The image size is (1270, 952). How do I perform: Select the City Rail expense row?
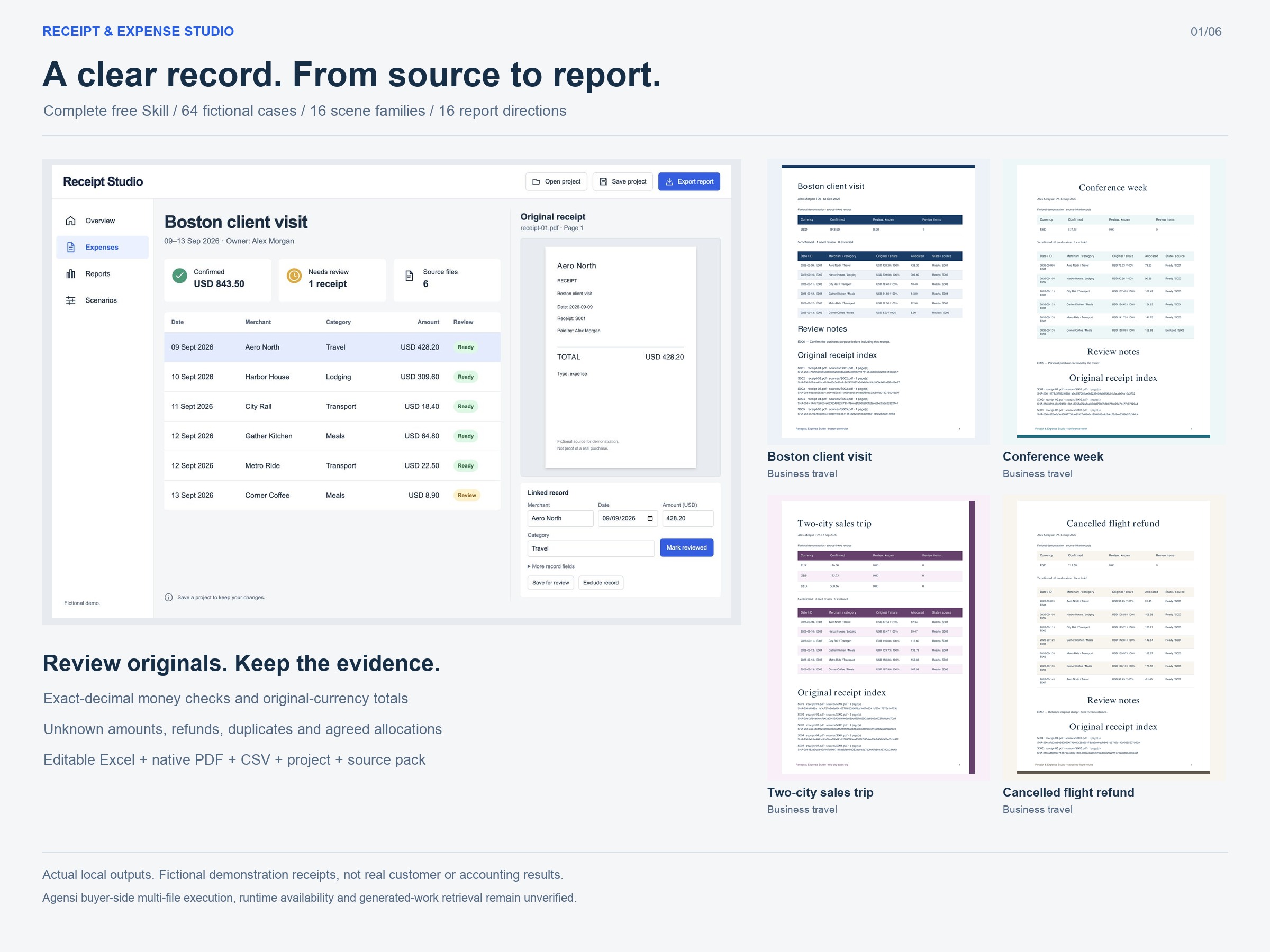(x=332, y=406)
